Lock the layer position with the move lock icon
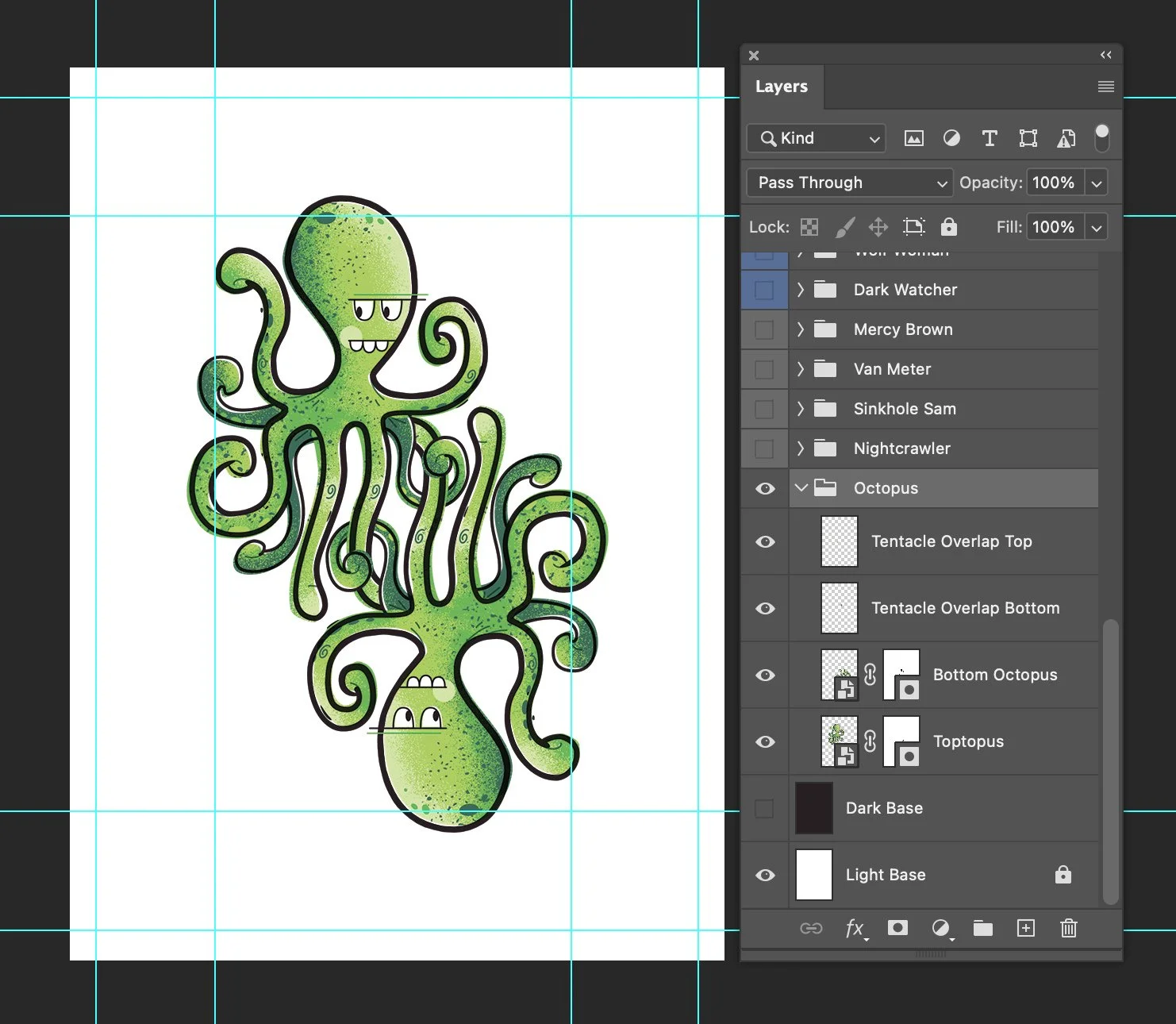 pyautogui.click(x=878, y=227)
